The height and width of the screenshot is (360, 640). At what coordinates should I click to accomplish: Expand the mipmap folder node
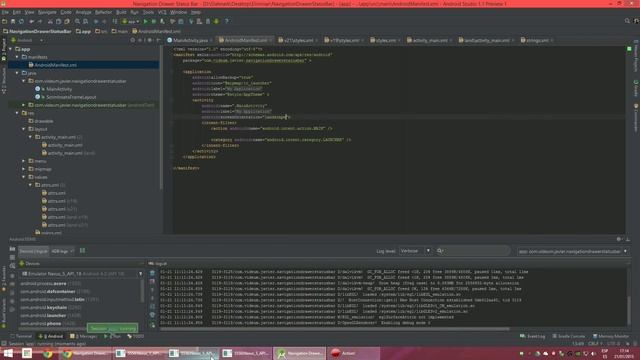[x=24, y=169]
